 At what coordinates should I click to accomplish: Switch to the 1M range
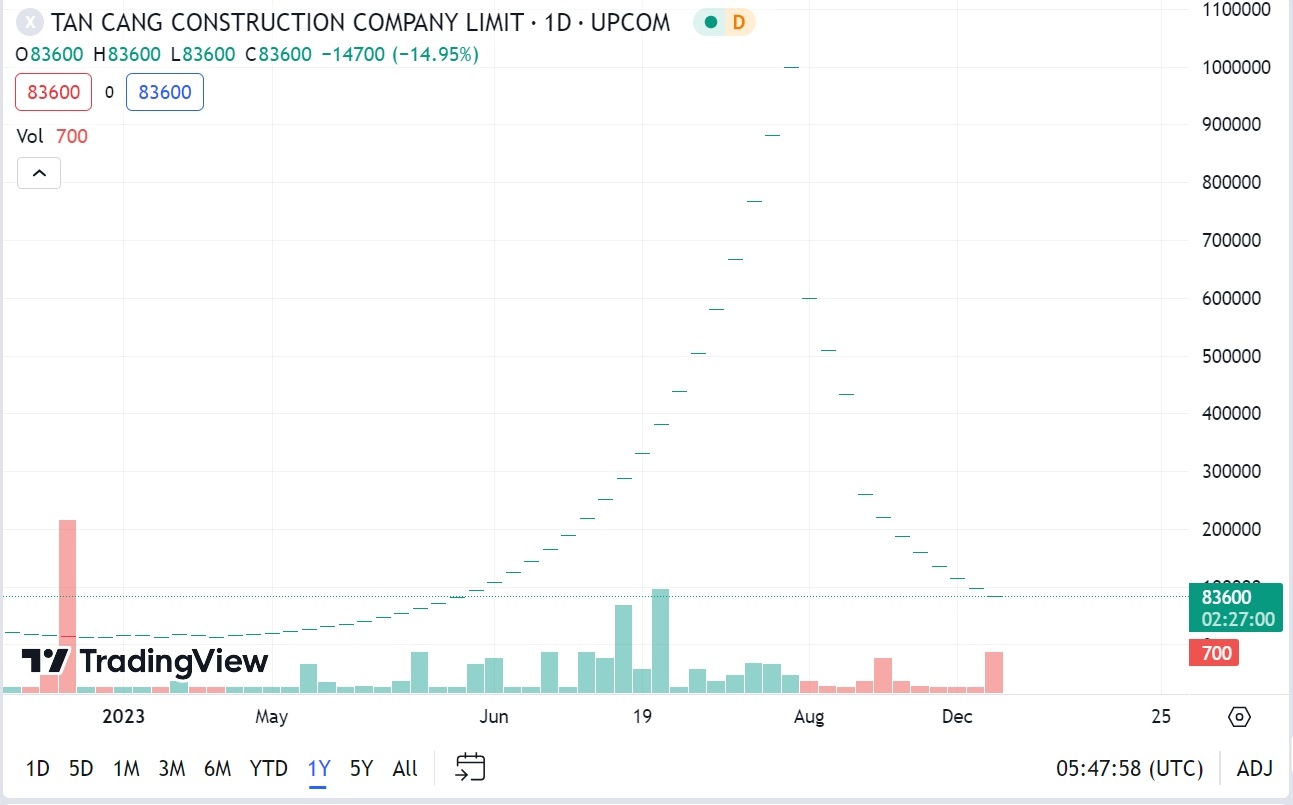(x=126, y=768)
